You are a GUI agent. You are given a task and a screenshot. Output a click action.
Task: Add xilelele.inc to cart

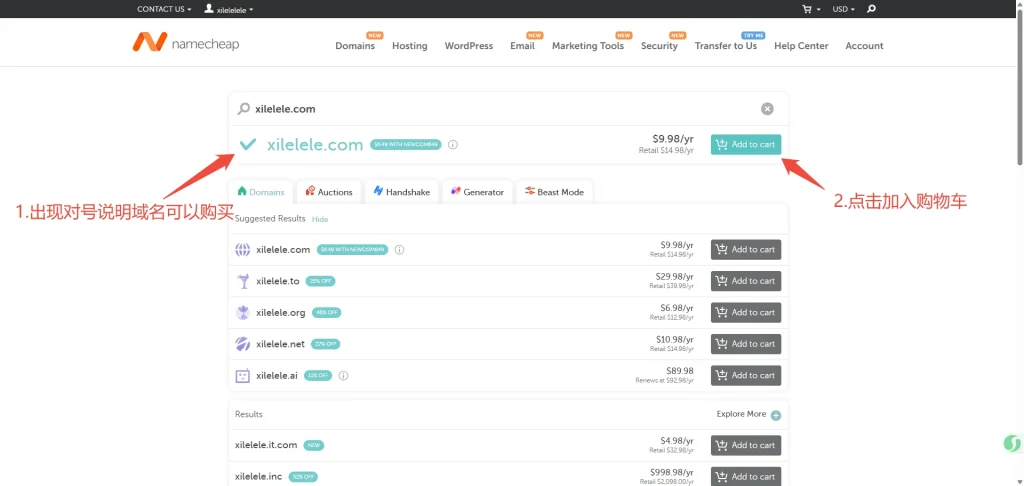[746, 476]
